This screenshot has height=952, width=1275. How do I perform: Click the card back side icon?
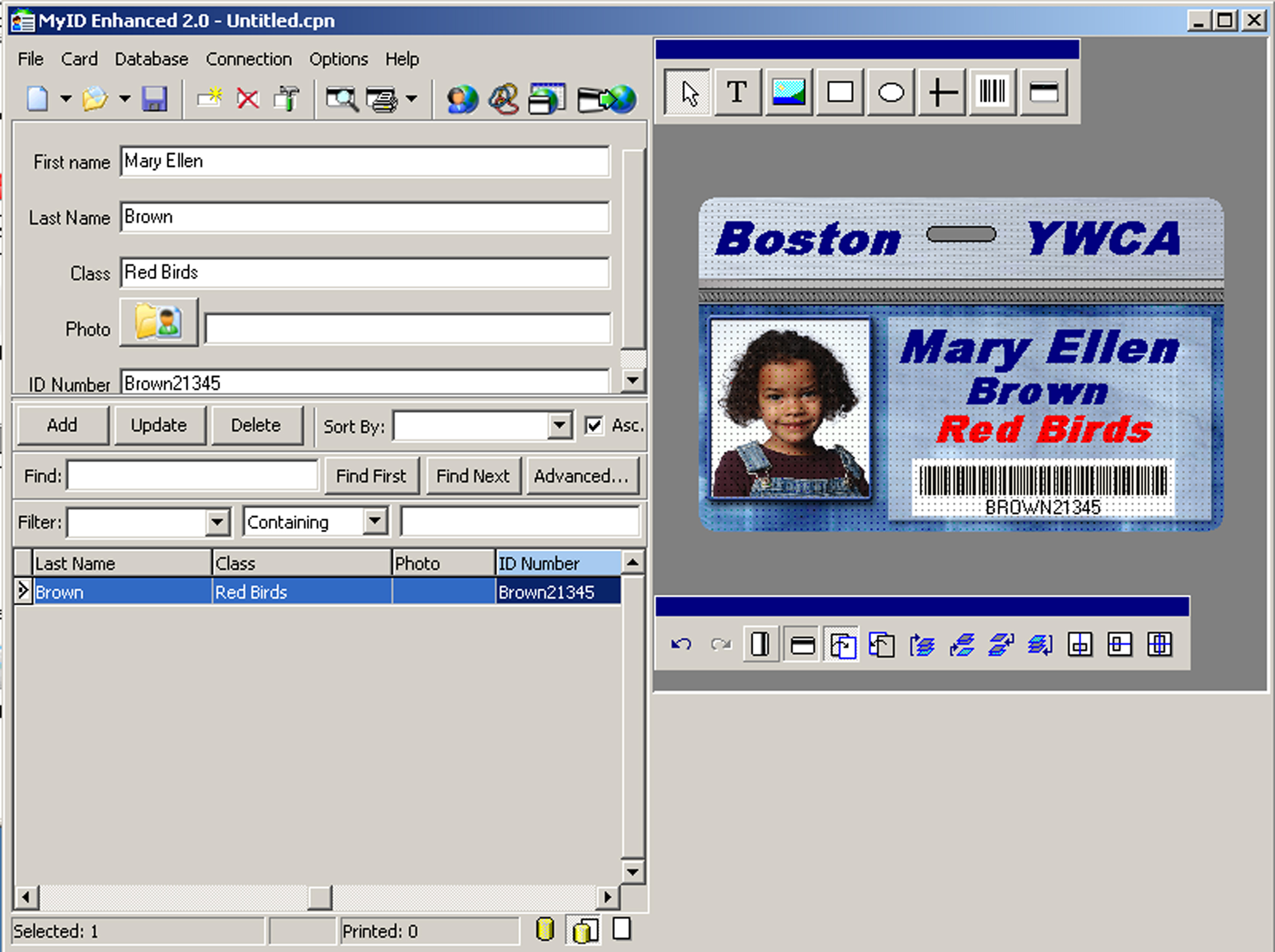(x=882, y=644)
